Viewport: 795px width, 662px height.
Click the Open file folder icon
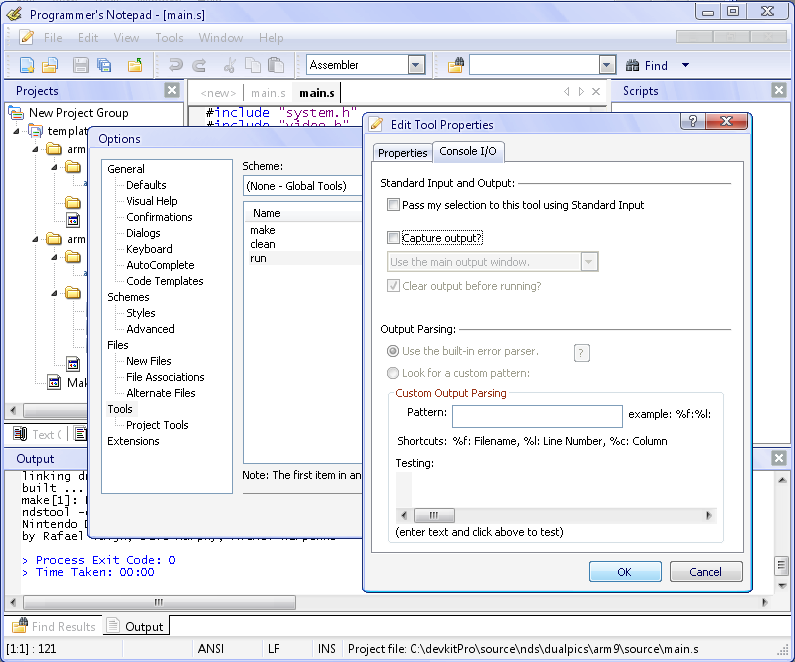coord(50,66)
